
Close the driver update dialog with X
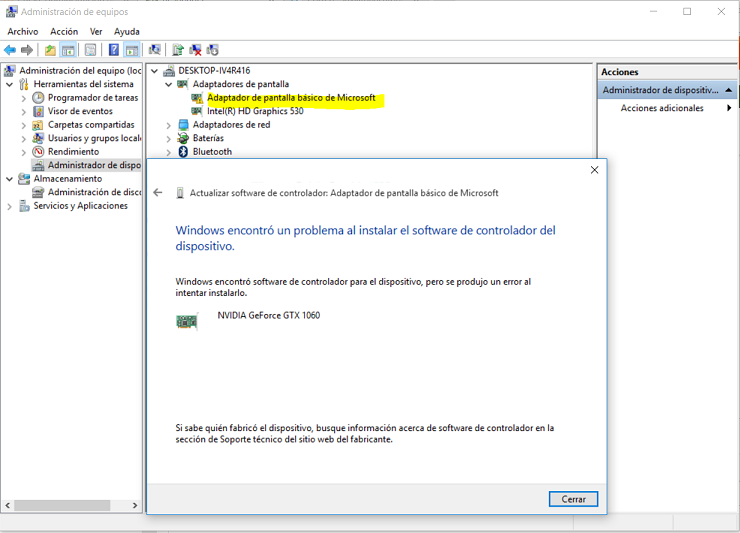[x=594, y=170]
